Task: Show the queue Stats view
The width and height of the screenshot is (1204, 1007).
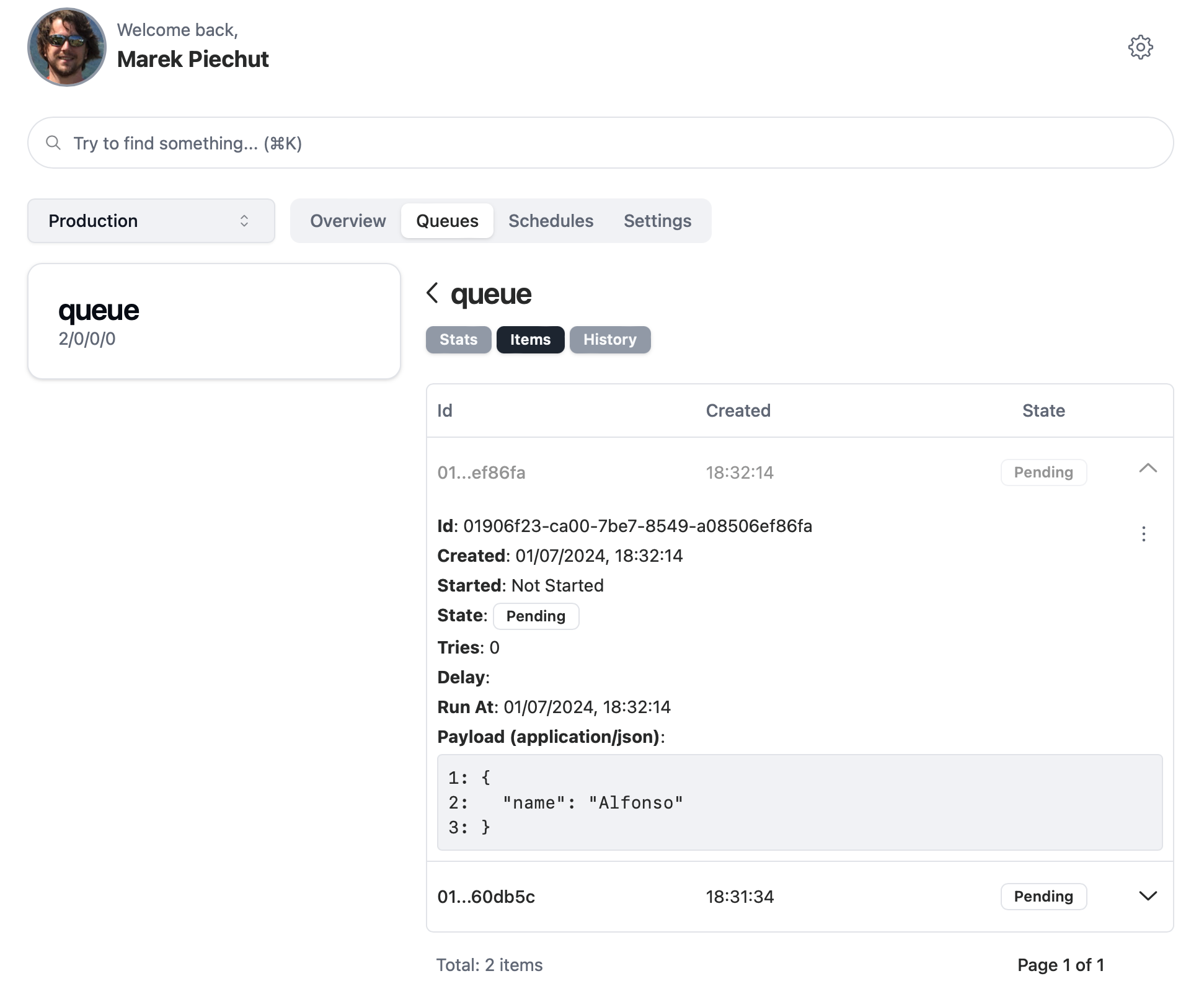Action: coord(458,340)
